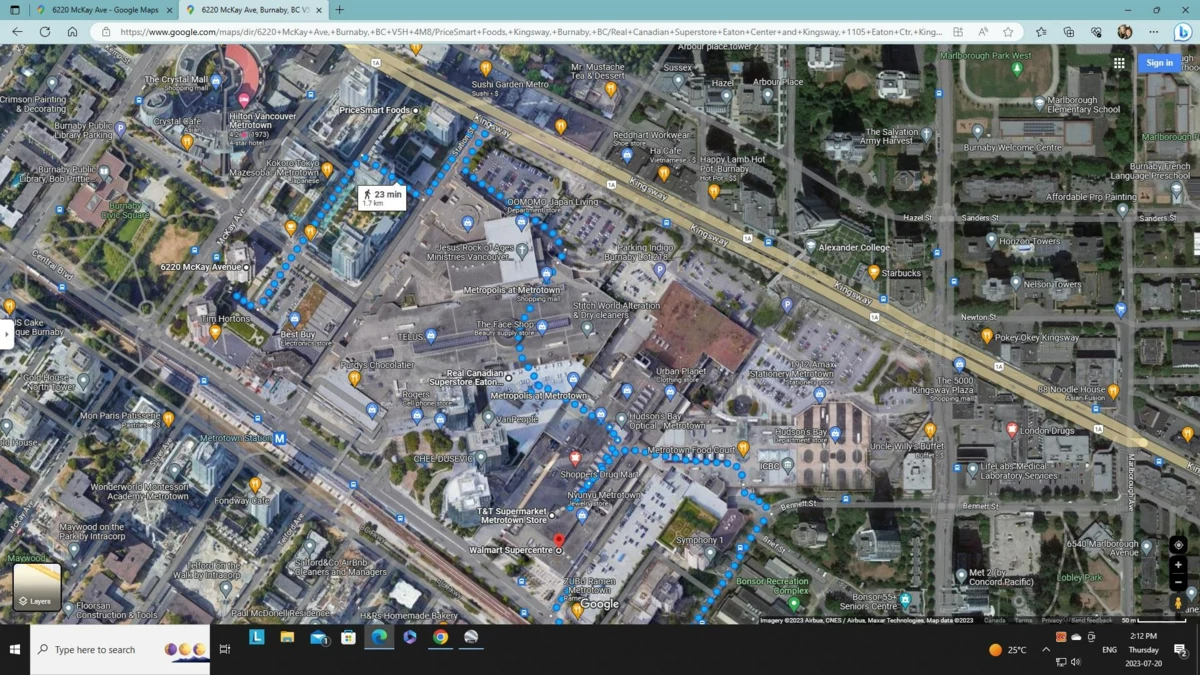This screenshot has width=1200, height=675.
Task: Show your current location on map
Action: (1178, 545)
